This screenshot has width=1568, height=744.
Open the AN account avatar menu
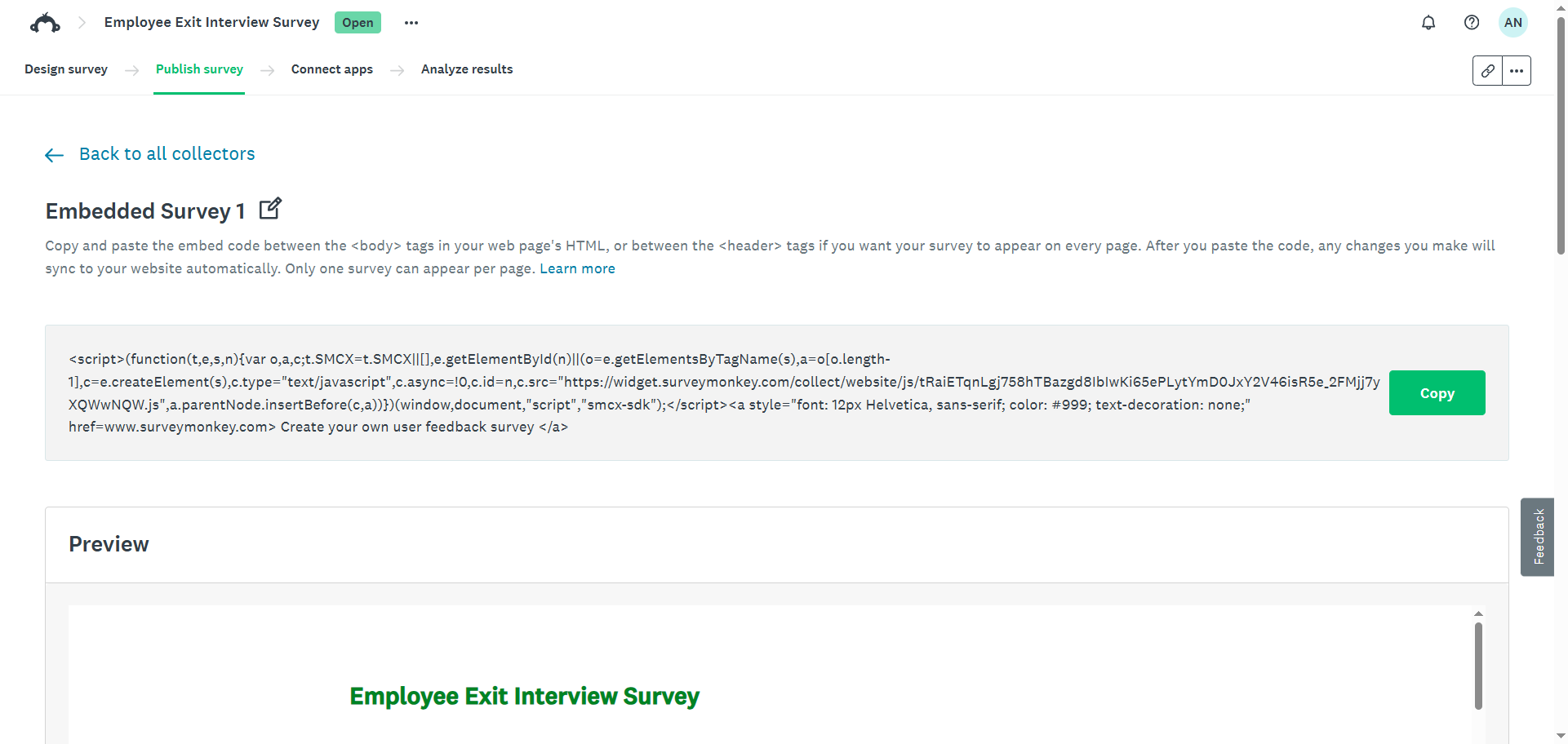(1513, 23)
